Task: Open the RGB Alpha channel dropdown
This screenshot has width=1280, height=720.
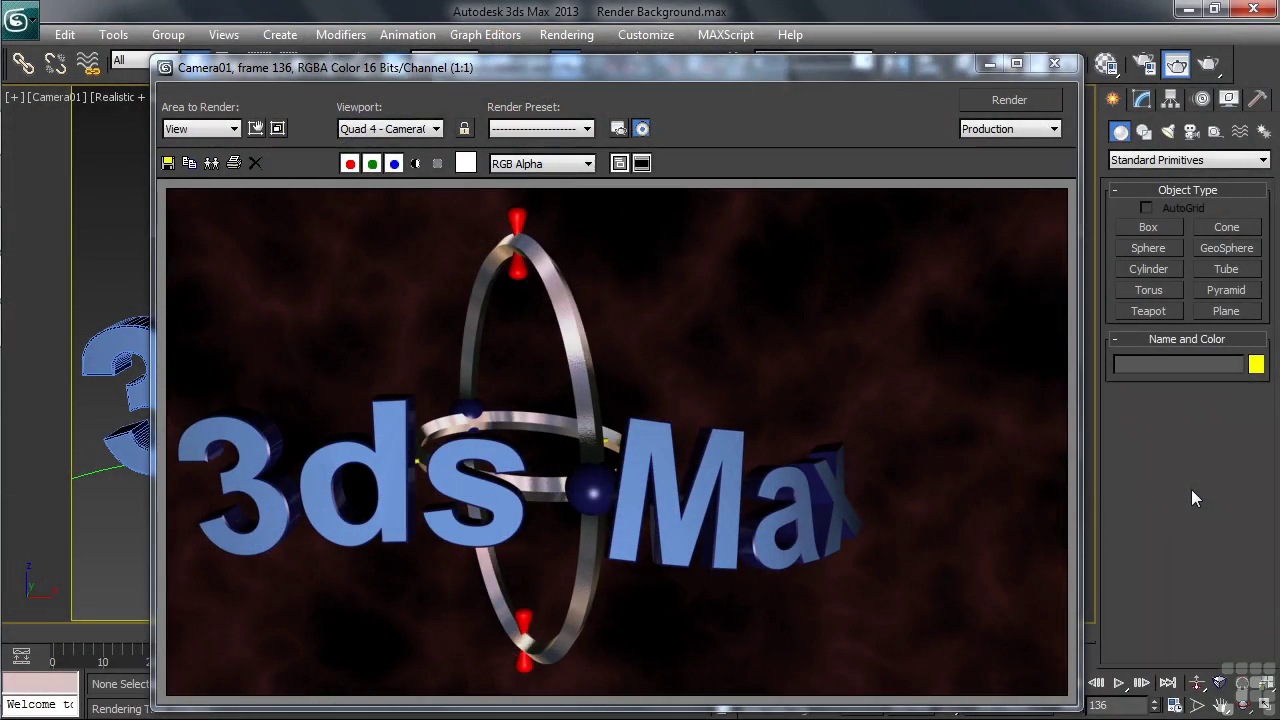Action: tap(542, 164)
